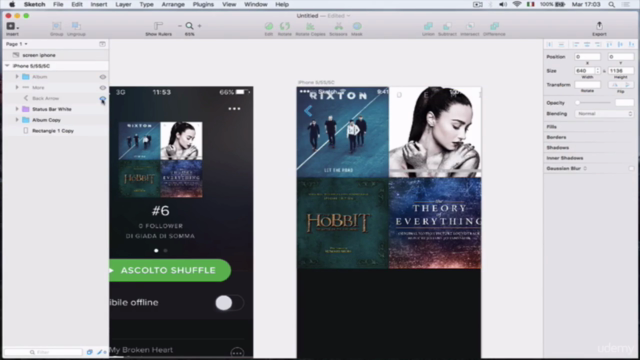The image size is (640, 360).
Task: Click the Rotate Copies icon
Action: [310, 26]
